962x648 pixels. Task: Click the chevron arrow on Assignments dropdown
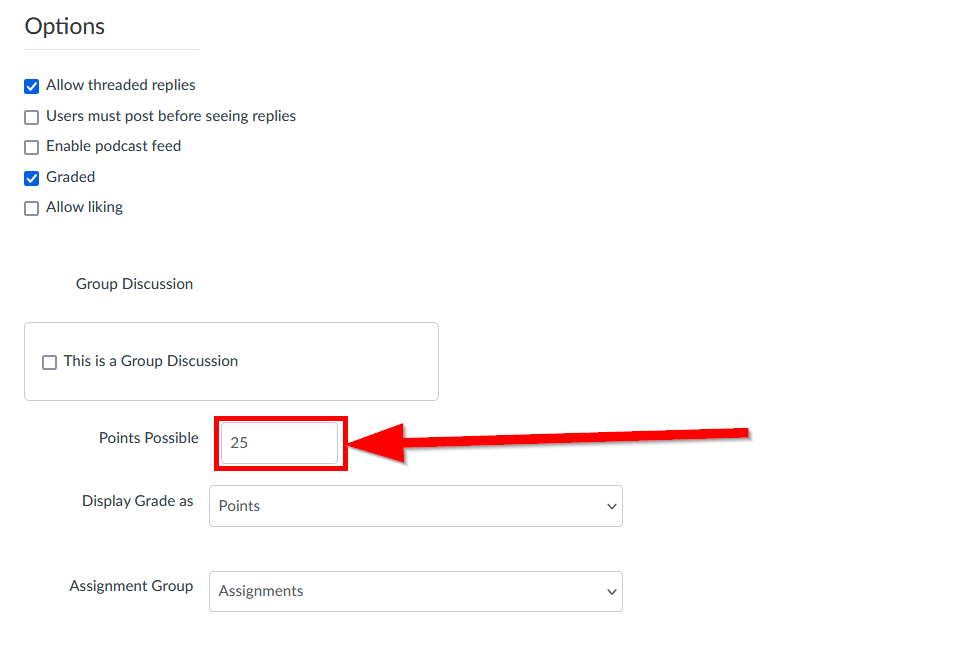click(x=611, y=592)
